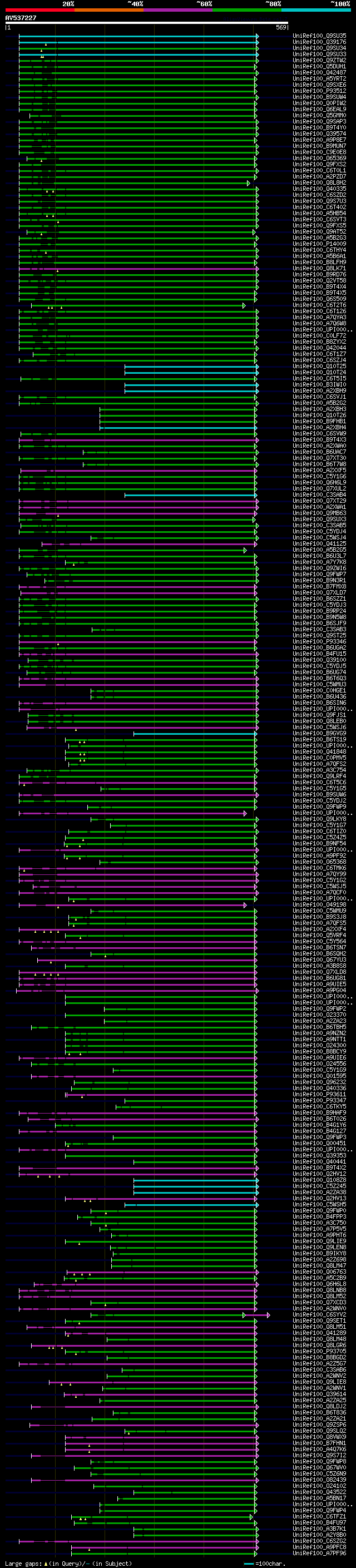Screen dimensions: 356x1568
Task: Select the query name AV537227
Action: 21,18
